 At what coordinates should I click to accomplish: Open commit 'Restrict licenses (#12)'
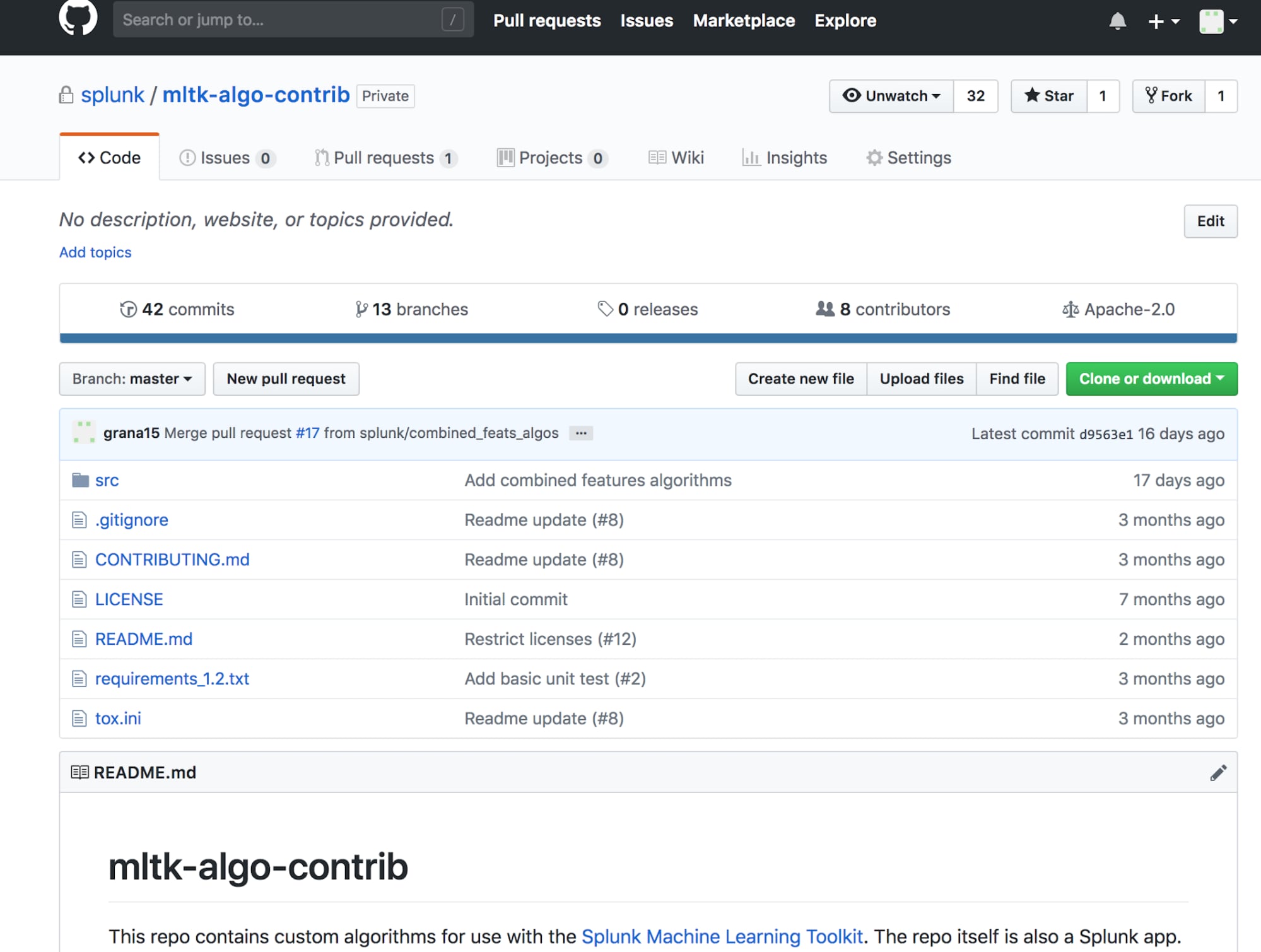[x=551, y=639]
